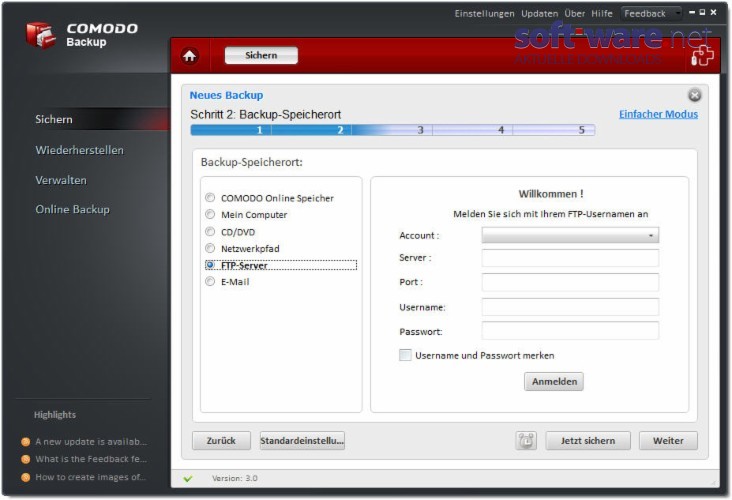Open the 'A new update is availab...' highlight

pyautogui.click(x=91, y=442)
